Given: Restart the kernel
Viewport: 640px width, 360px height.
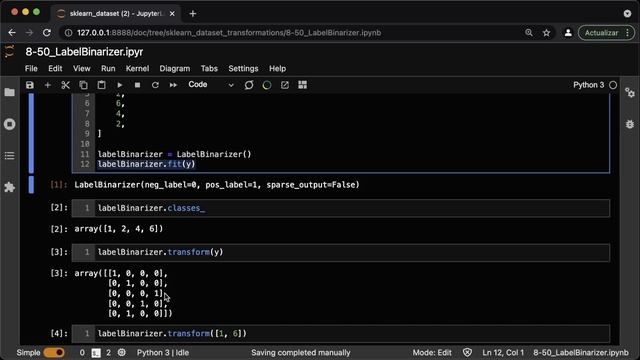Looking at the screenshot, I should tap(155, 85).
